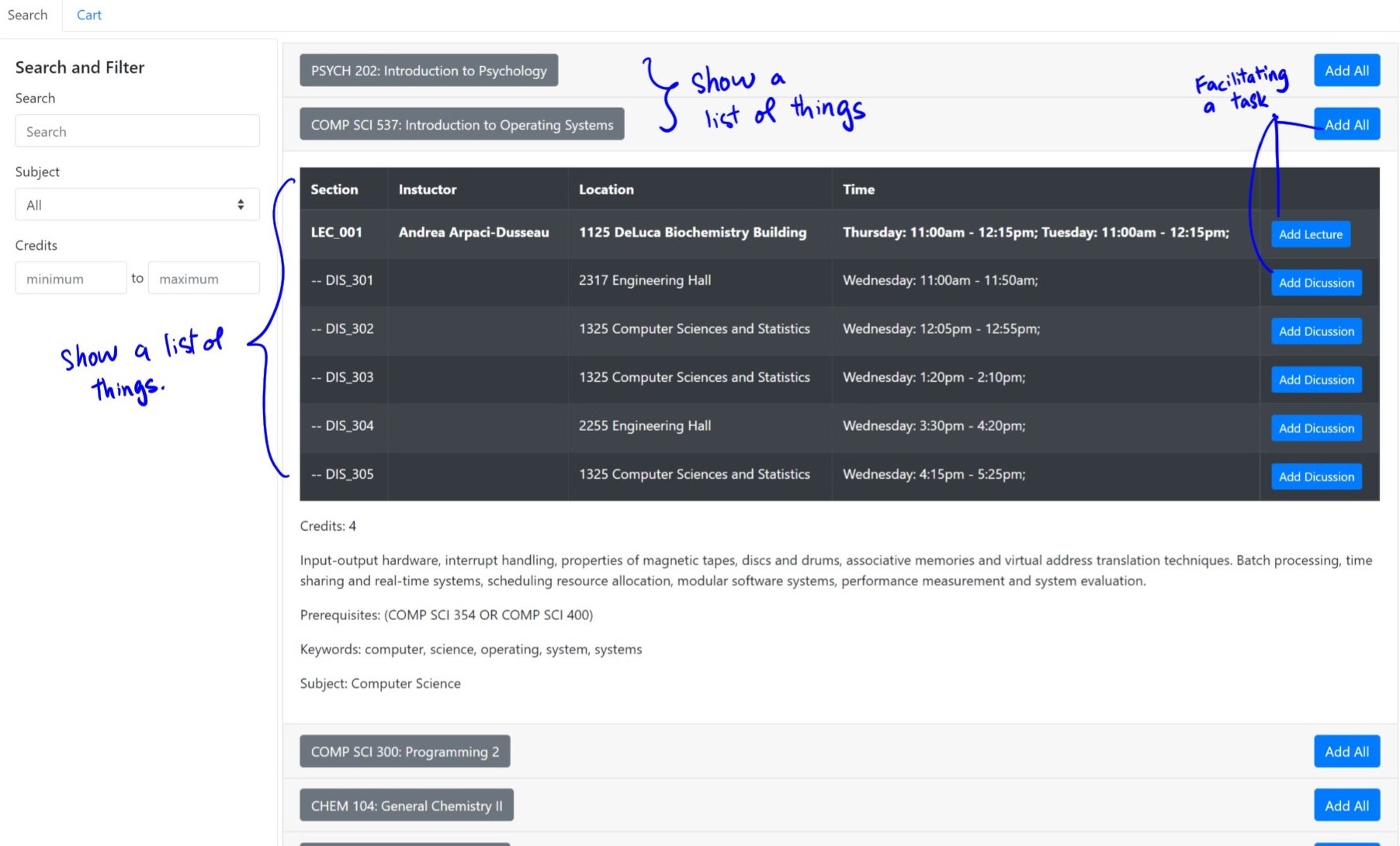The height and width of the screenshot is (846, 1400).
Task: Add all sections of COMP SCI 300
Action: coord(1347,751)
